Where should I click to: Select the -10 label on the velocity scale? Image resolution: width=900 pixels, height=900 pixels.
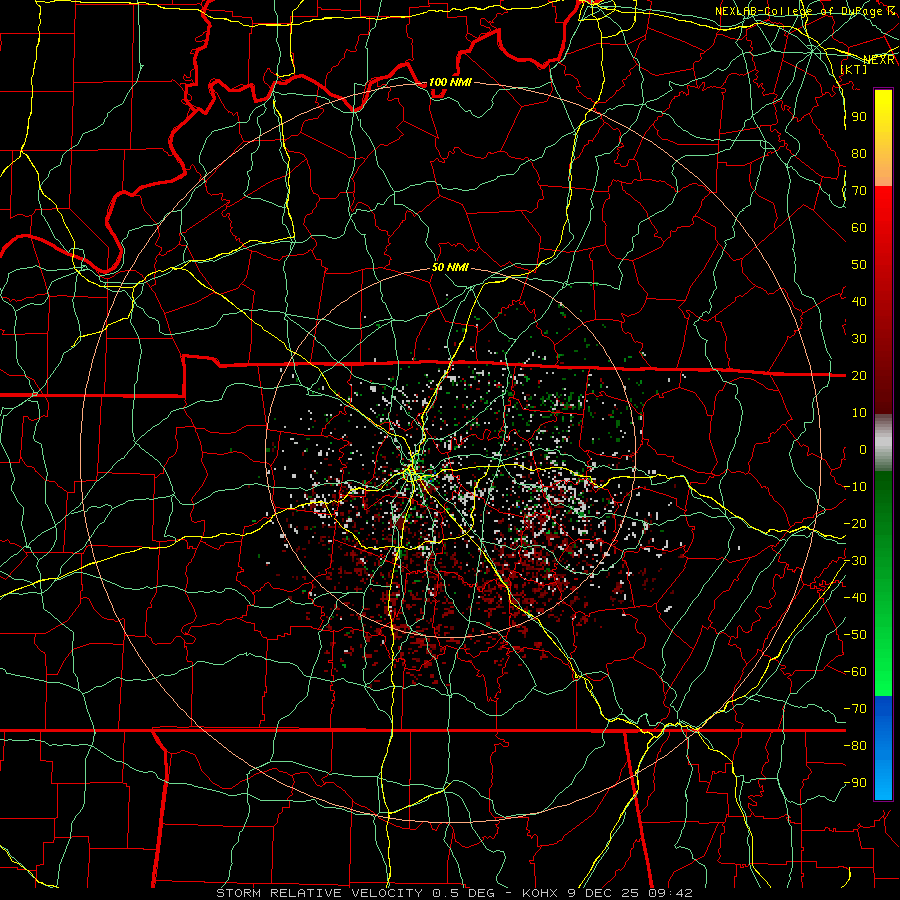point(855,487)
